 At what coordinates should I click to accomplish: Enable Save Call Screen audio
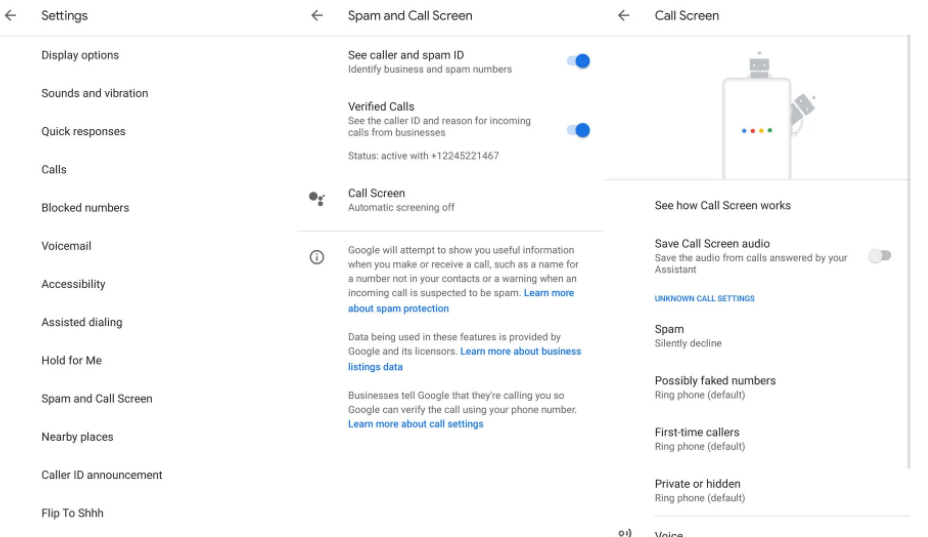click(x=879, y=256)
